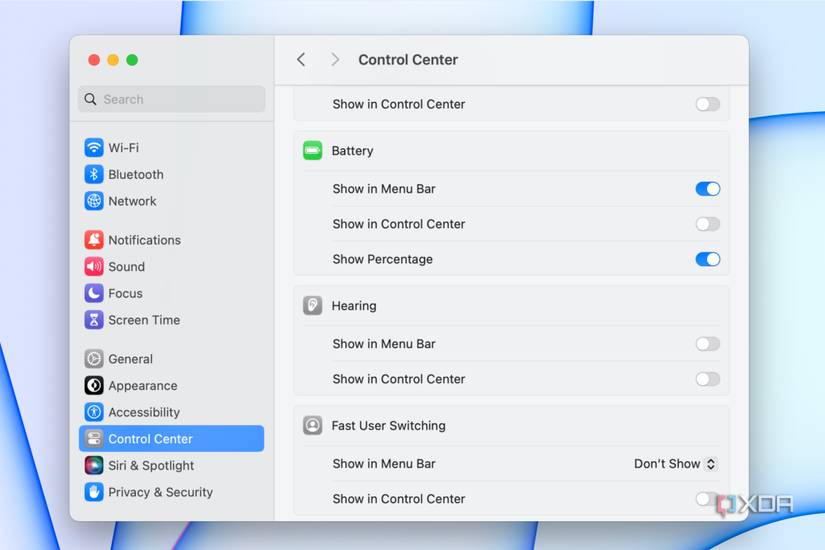Open Wi-Fi settings icon in sidebar
Viewport: 825px width, 550px height.
94,147
